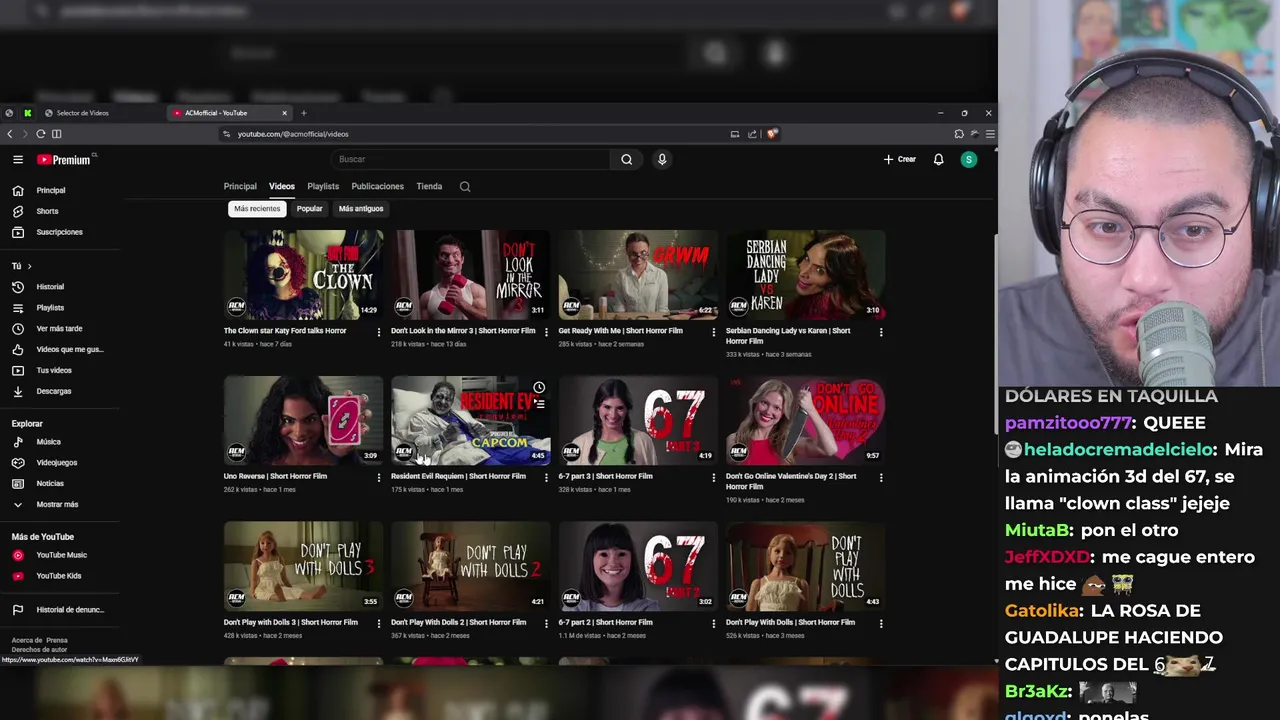Open Don't Go Online Valentine's Day 2 thumbnail
This screenshot has height=720, width=1280.
[806, 421]
